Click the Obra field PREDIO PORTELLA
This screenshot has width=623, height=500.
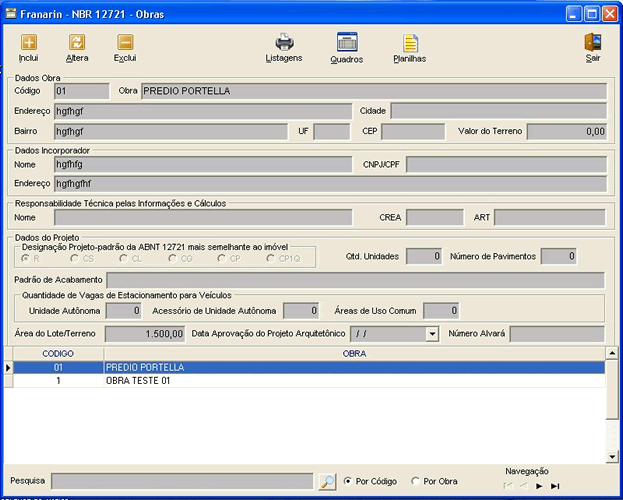374,91
